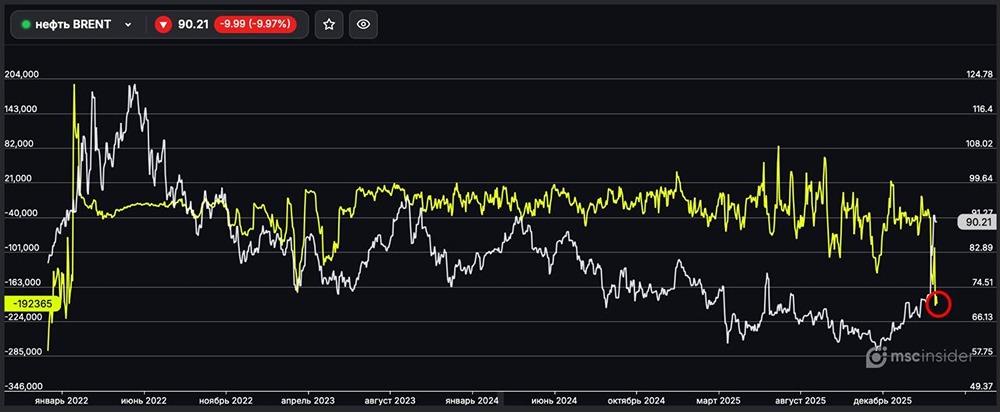Click the январь 2022 date label

(x=61, y=401)
